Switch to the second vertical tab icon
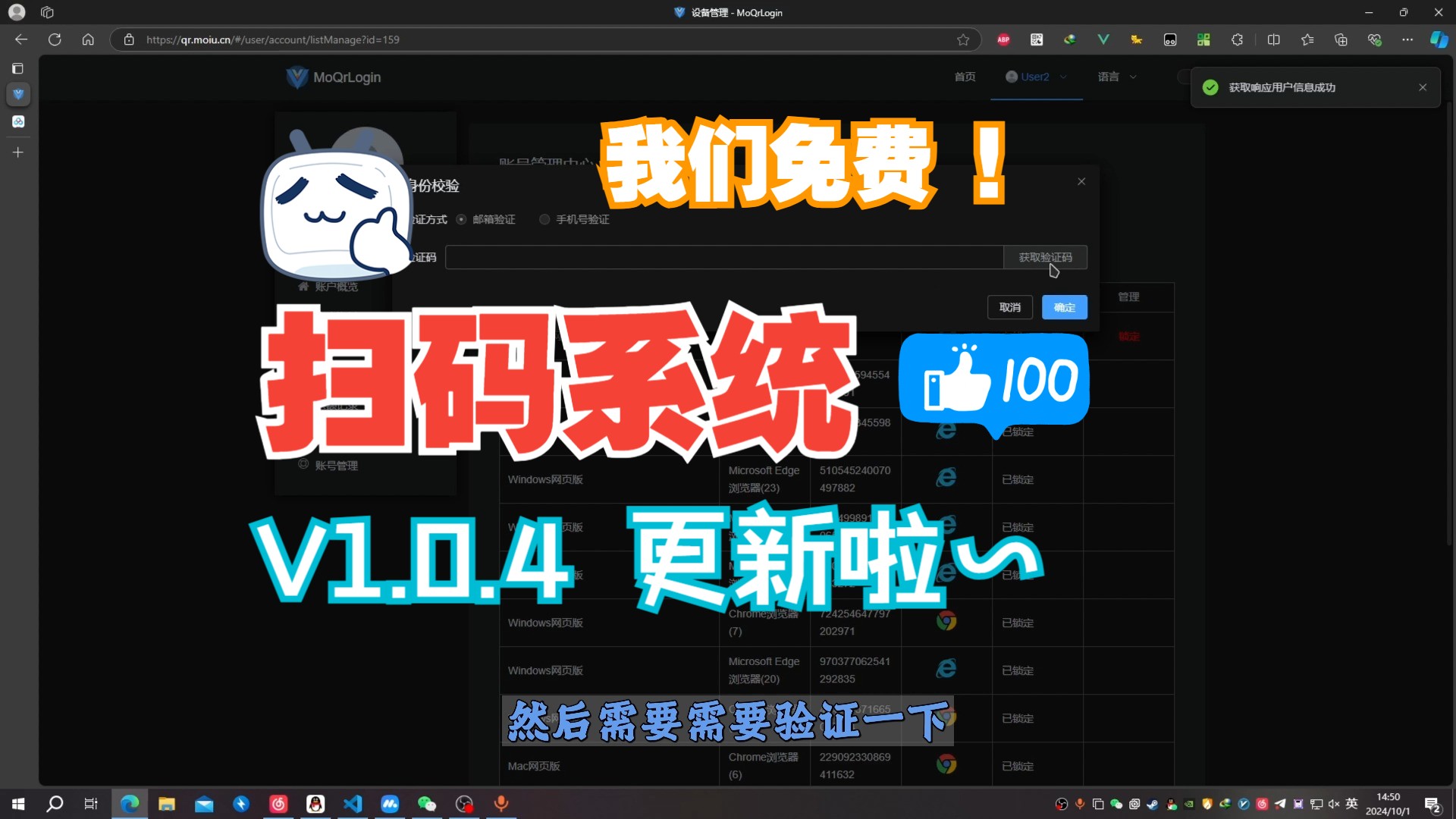Screen dimensions: 1456x819 pos(18,121)
